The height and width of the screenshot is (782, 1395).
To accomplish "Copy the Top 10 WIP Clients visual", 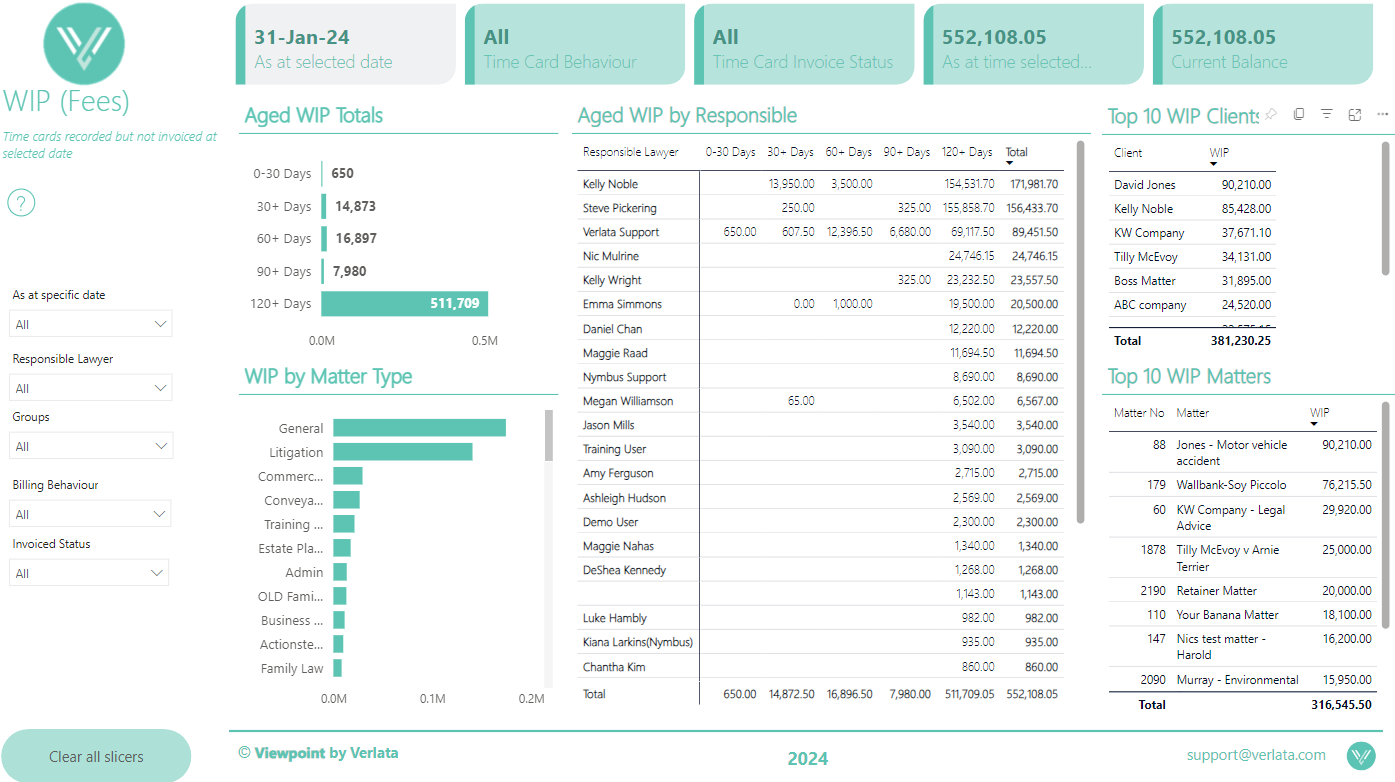I will [1298, 115].
